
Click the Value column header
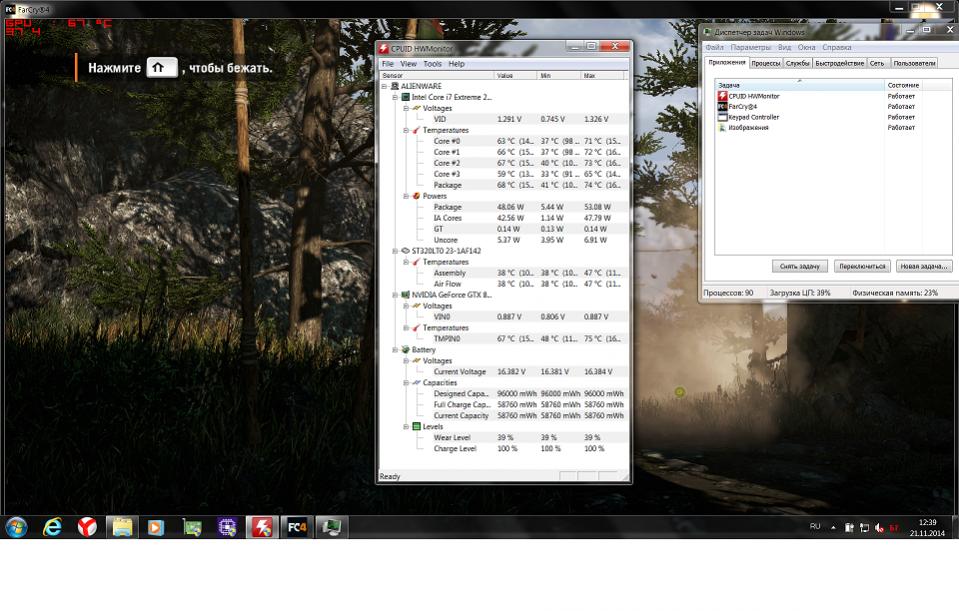[516, 75]
